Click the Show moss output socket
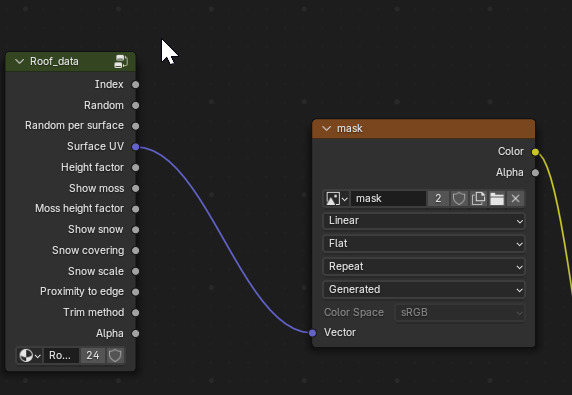The image size is (572, 395). tap(136, 188)
